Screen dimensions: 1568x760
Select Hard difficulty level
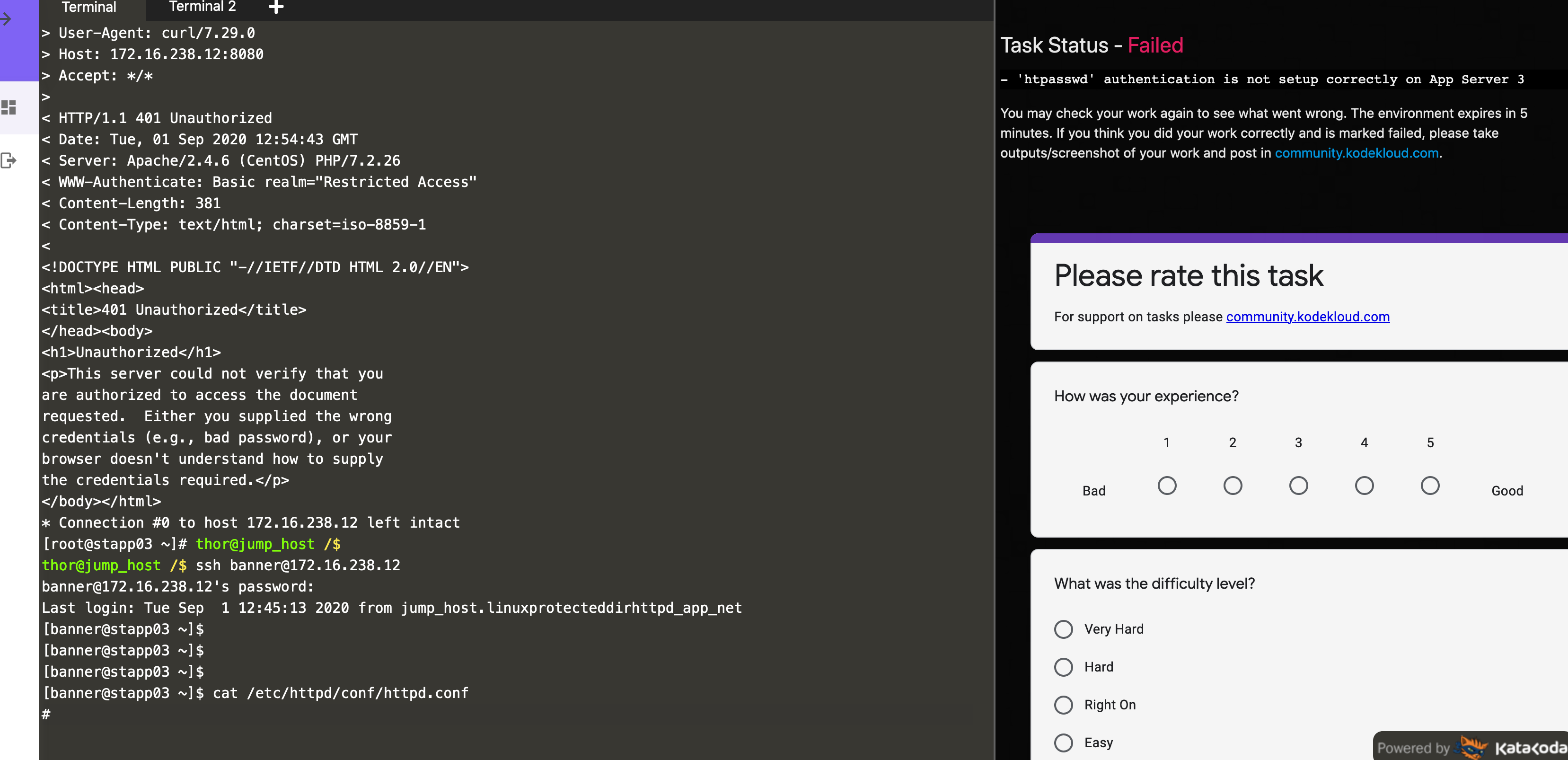[x=1063, y=667]
